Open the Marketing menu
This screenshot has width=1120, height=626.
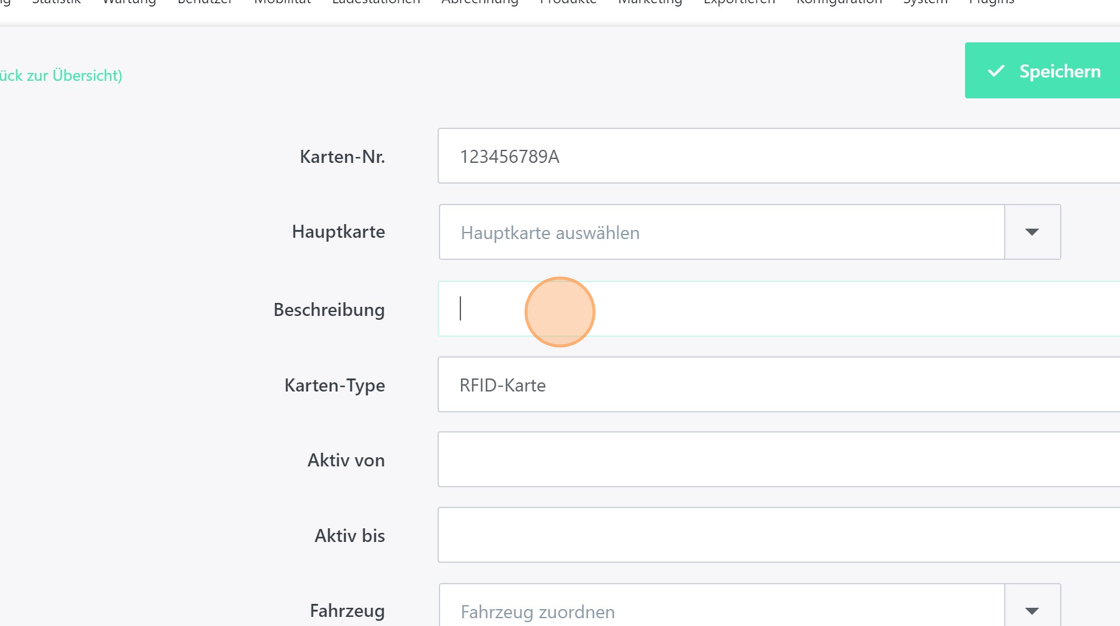point(650,3)
